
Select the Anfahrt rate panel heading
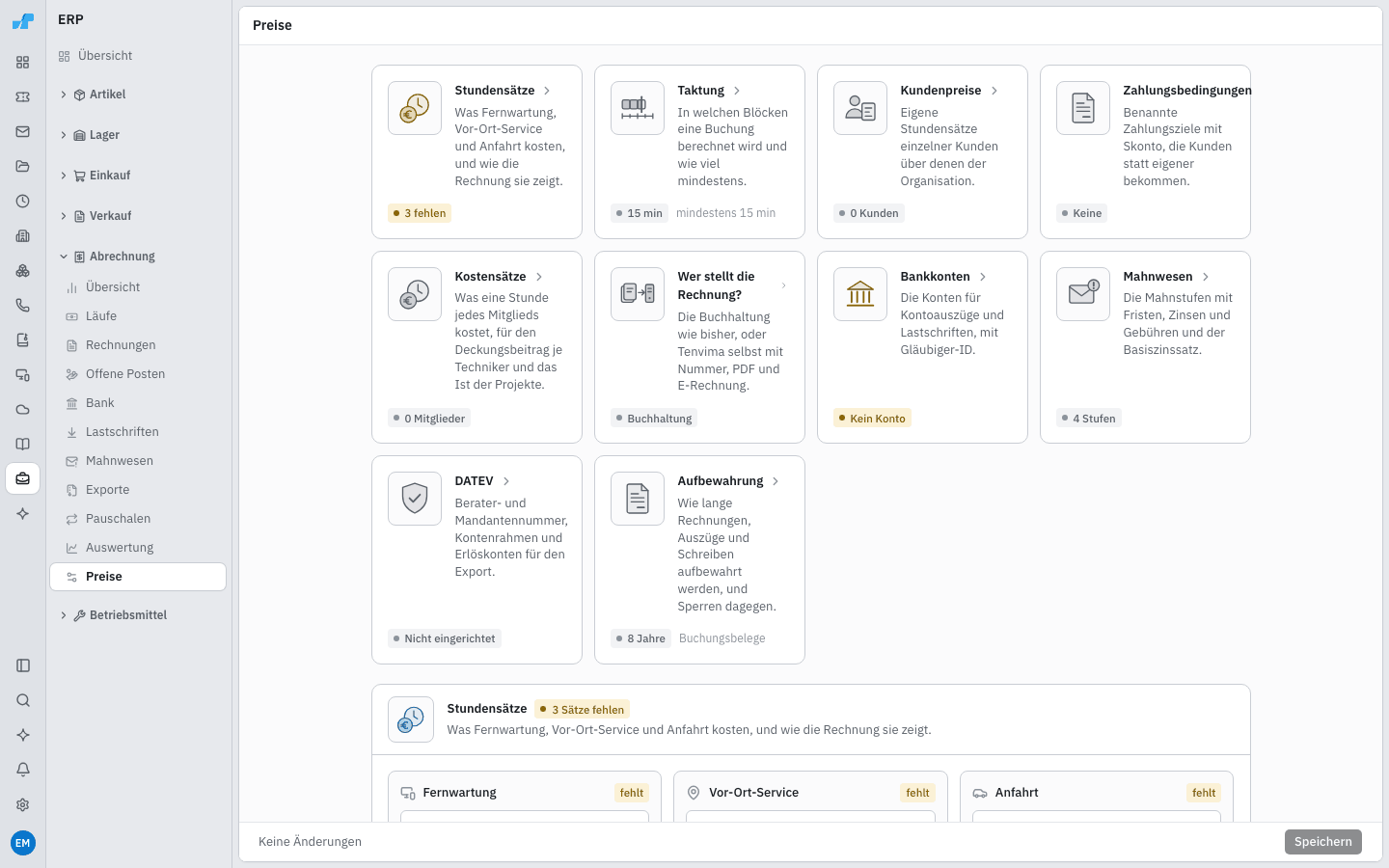1017,793
